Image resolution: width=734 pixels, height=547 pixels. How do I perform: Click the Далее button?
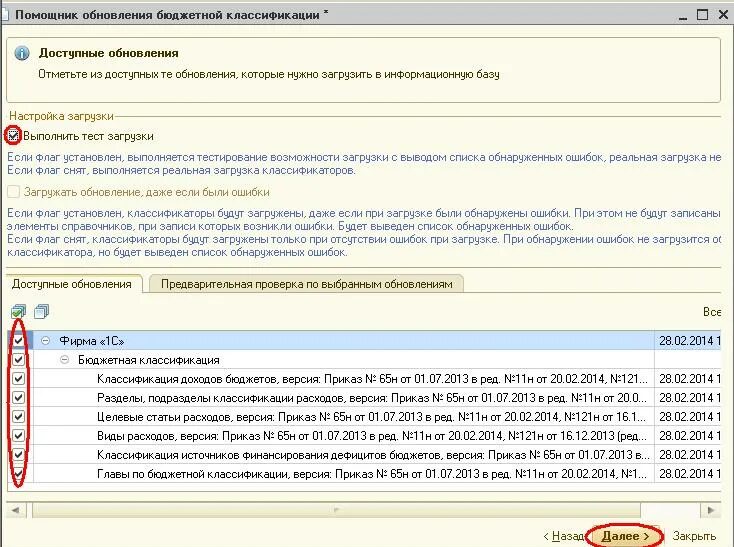625,536
